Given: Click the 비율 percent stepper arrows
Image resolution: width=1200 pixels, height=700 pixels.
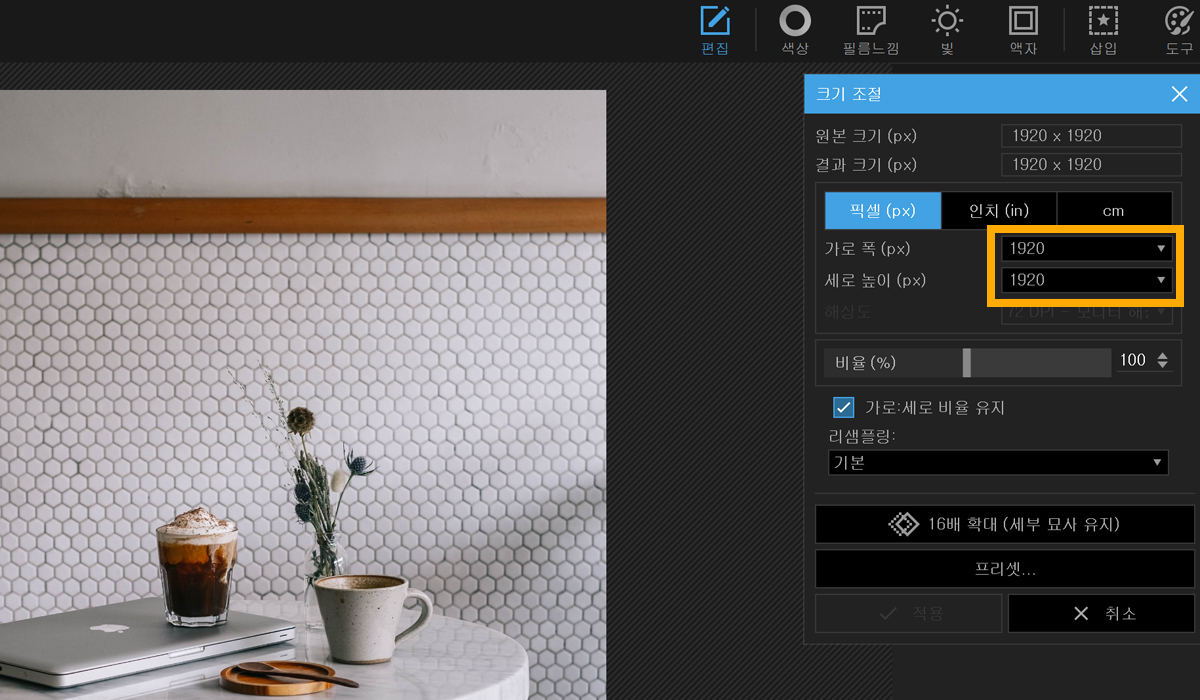Looking at the screenshot, I should click(1162, 361).
